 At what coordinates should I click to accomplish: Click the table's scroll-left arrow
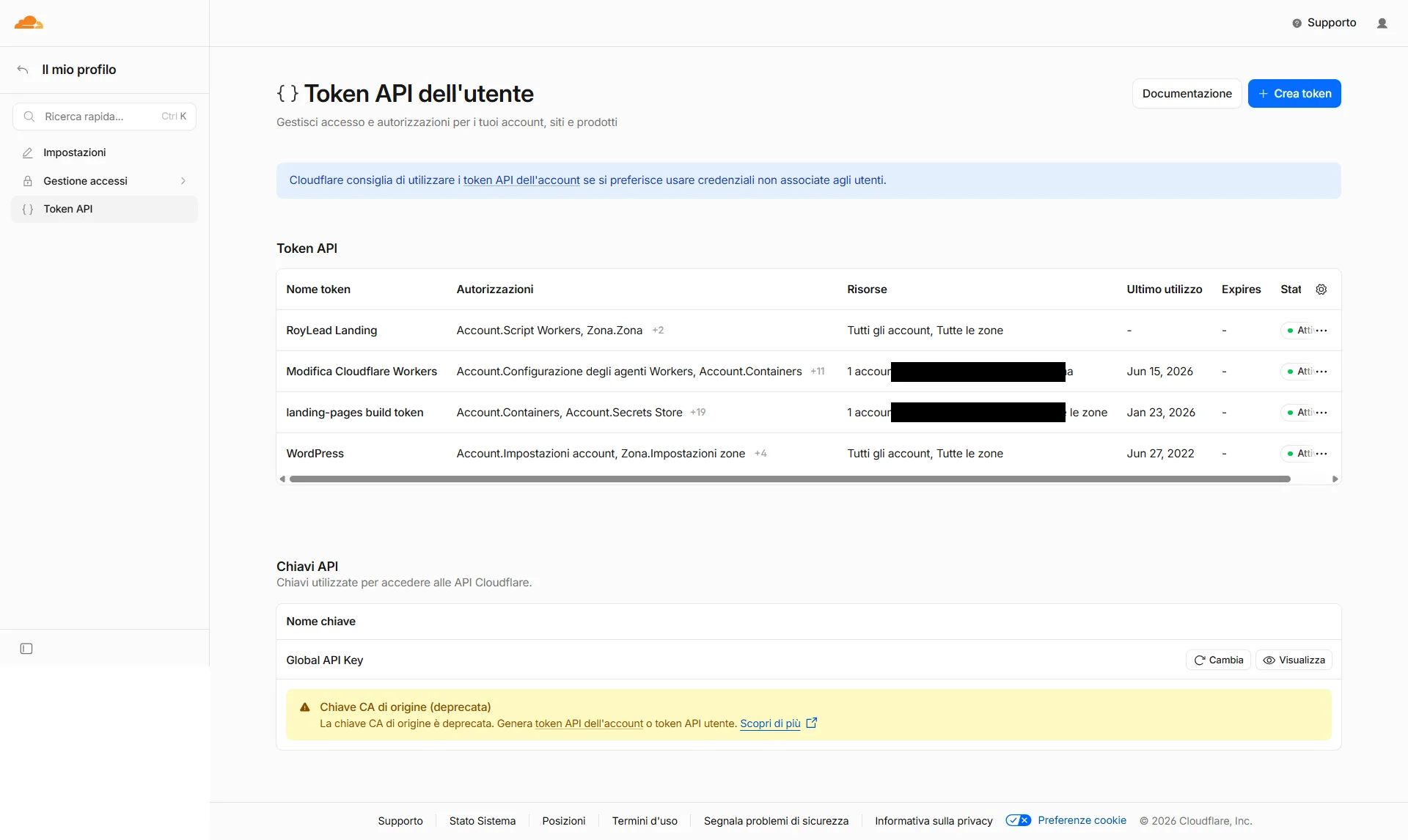point(282,479)
